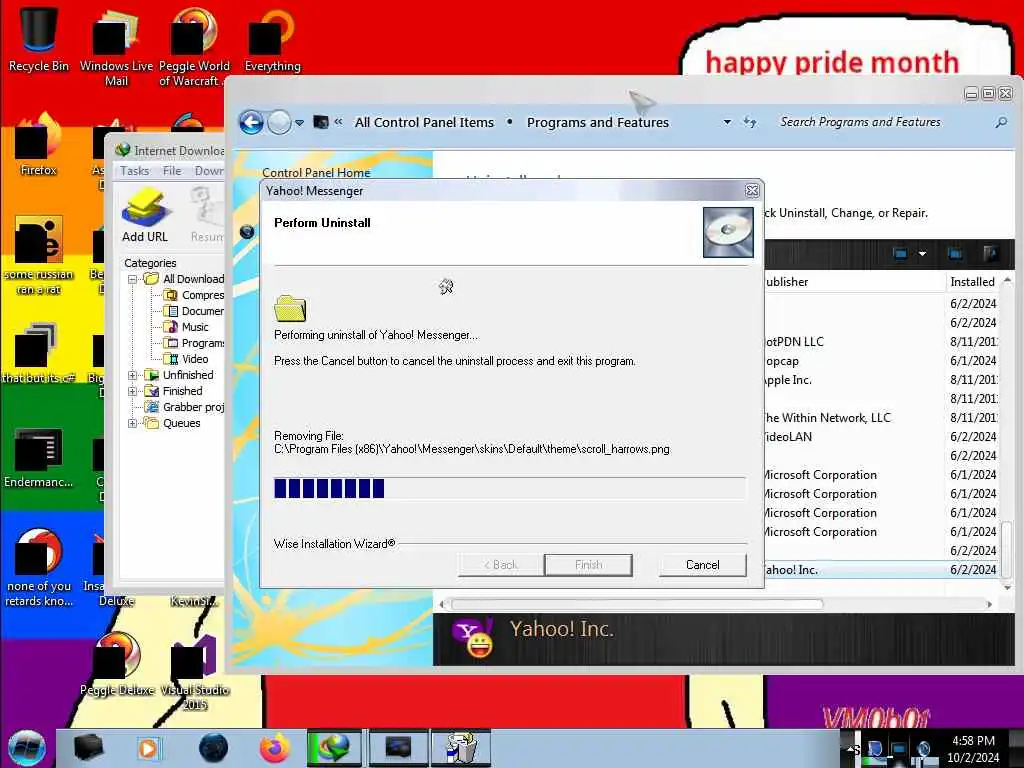Expand the Unfinished tree node

pos(133,375)
